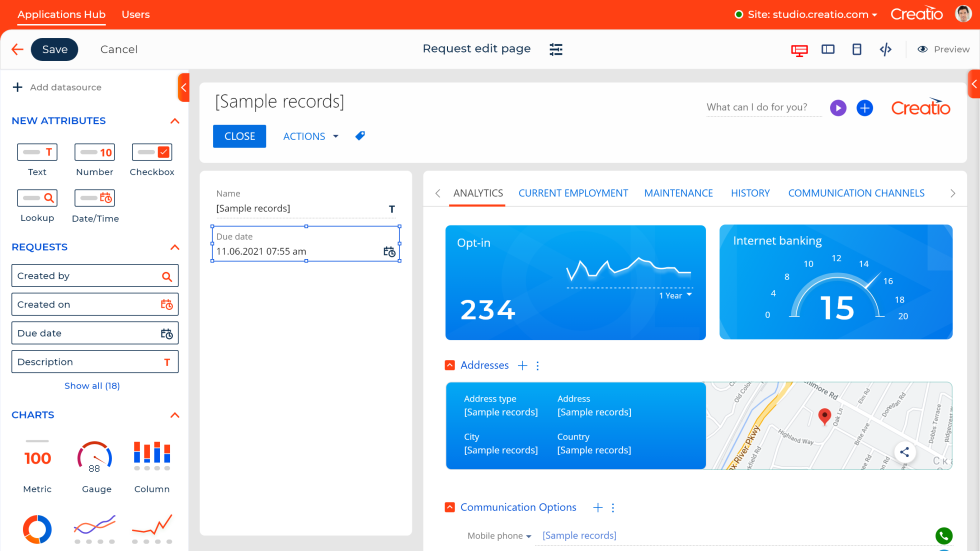Click the purple run command button
980x551 pixels.
(838, 108)
